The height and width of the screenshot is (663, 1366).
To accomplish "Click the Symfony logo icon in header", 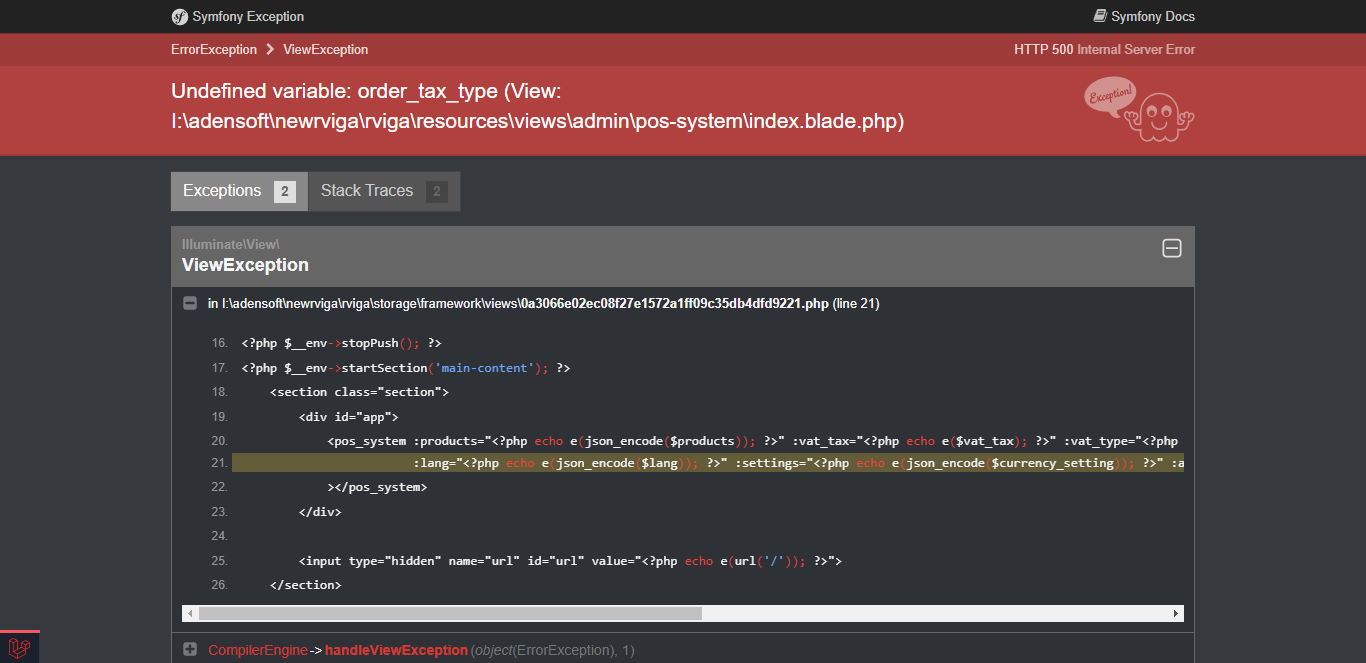I will coord(180,16).
